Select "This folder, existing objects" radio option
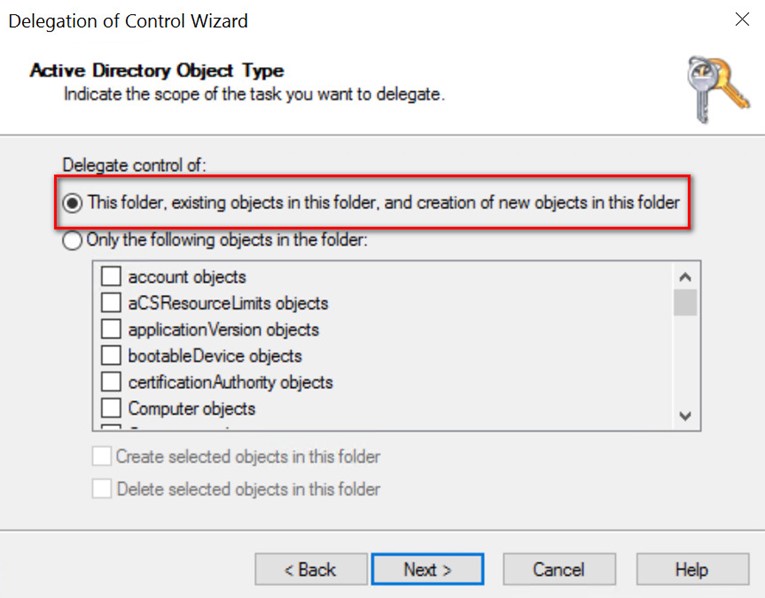Image resolution: width=765 pixels, height=598 pixels. pyautogui.click(x=72, y=203)
